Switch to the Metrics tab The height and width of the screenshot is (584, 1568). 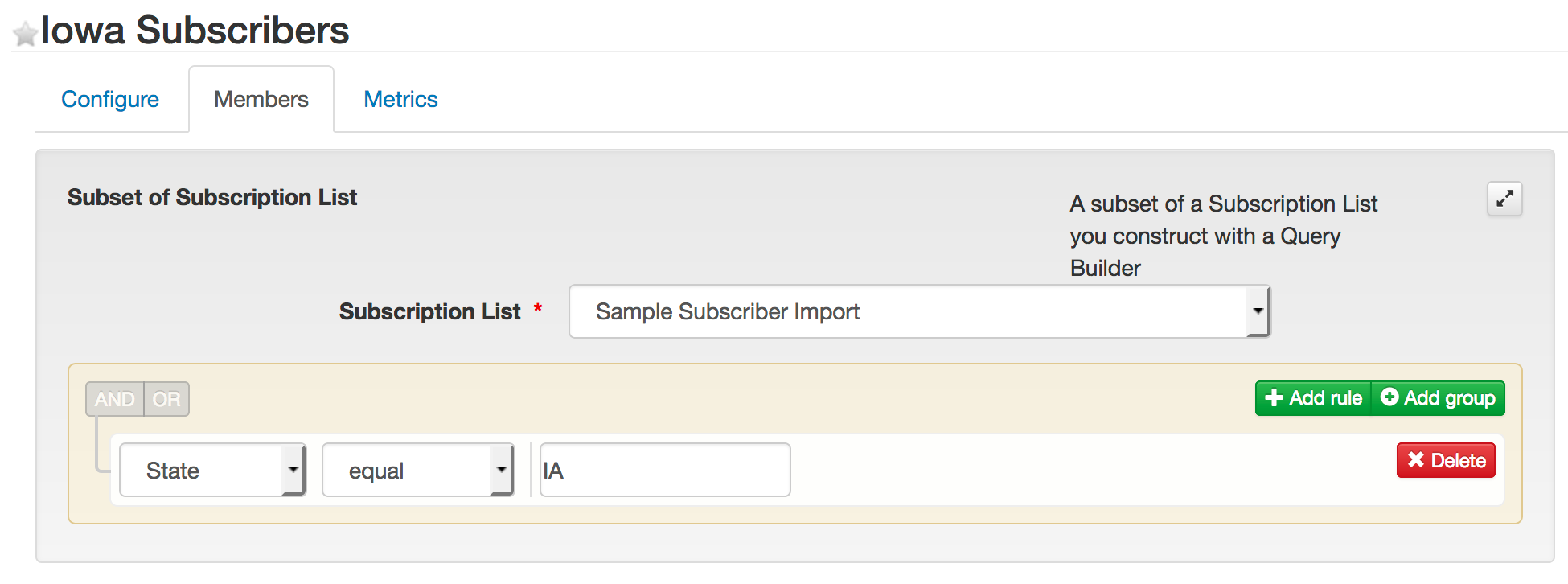[x=400, y=99]
